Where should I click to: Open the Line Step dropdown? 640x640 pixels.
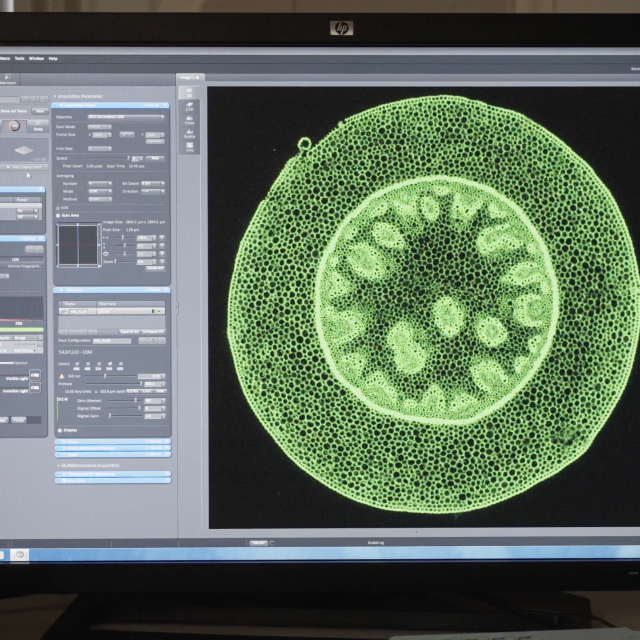click(x=100, y=149)
